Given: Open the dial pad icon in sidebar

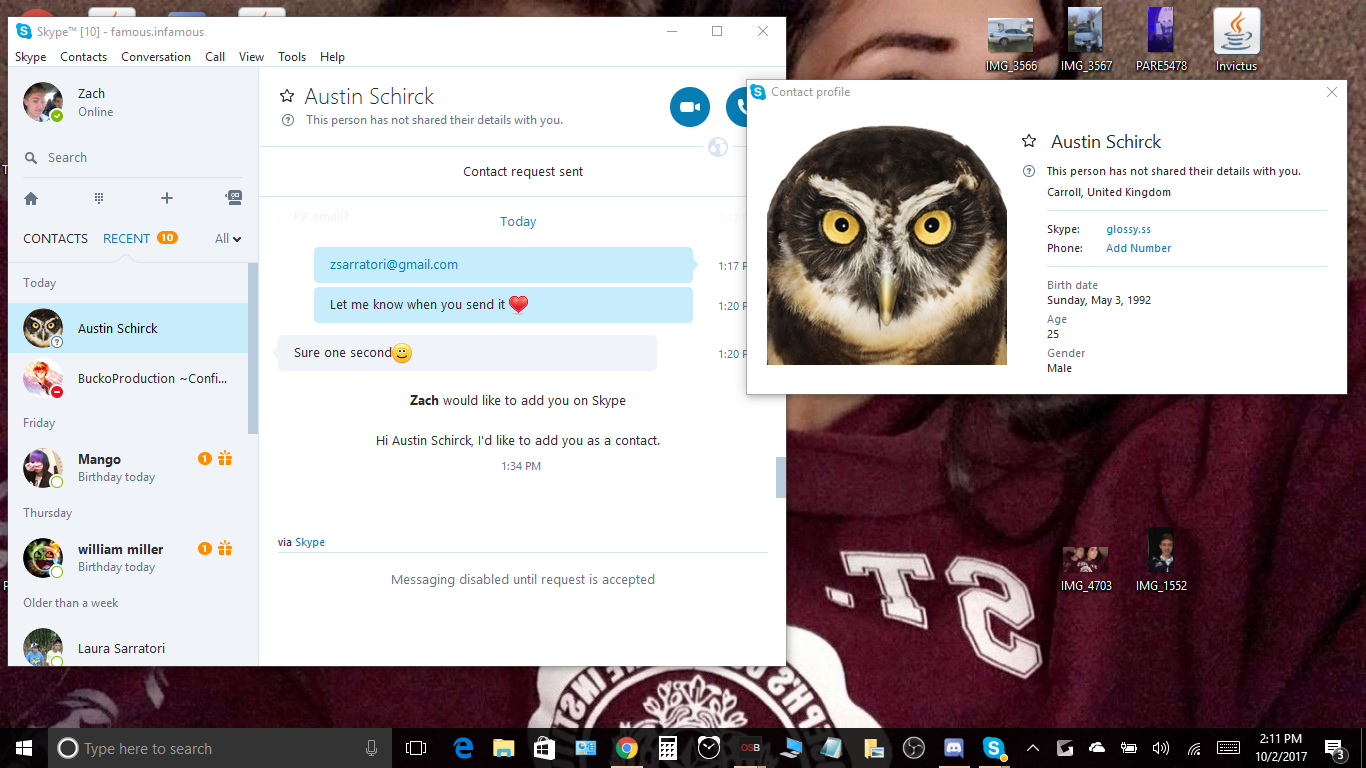Looking at the screenshot, I should click(x=99, y=198).
